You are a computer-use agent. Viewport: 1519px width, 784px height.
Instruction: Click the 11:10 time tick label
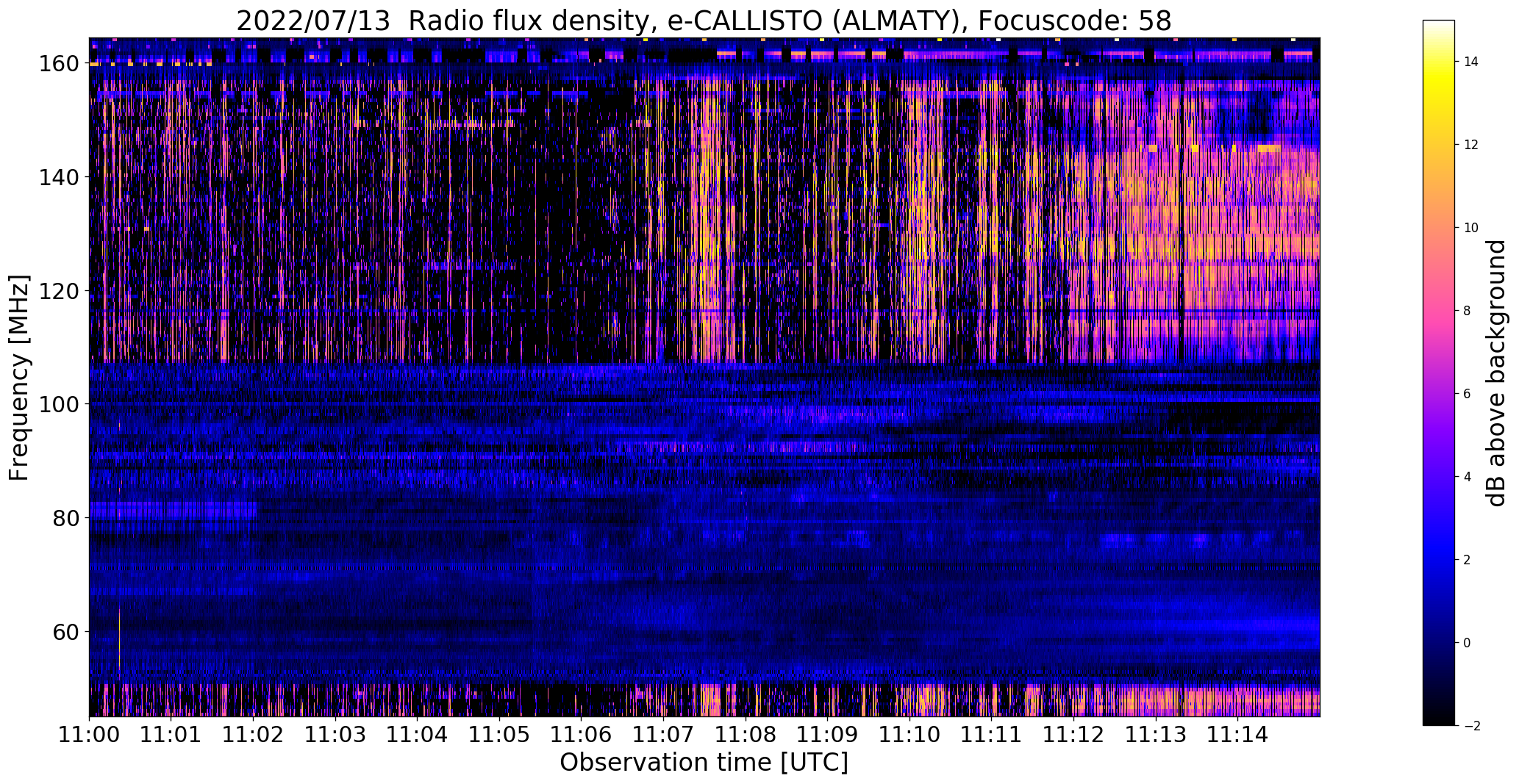pyautogui.click(x=909, y=733)
